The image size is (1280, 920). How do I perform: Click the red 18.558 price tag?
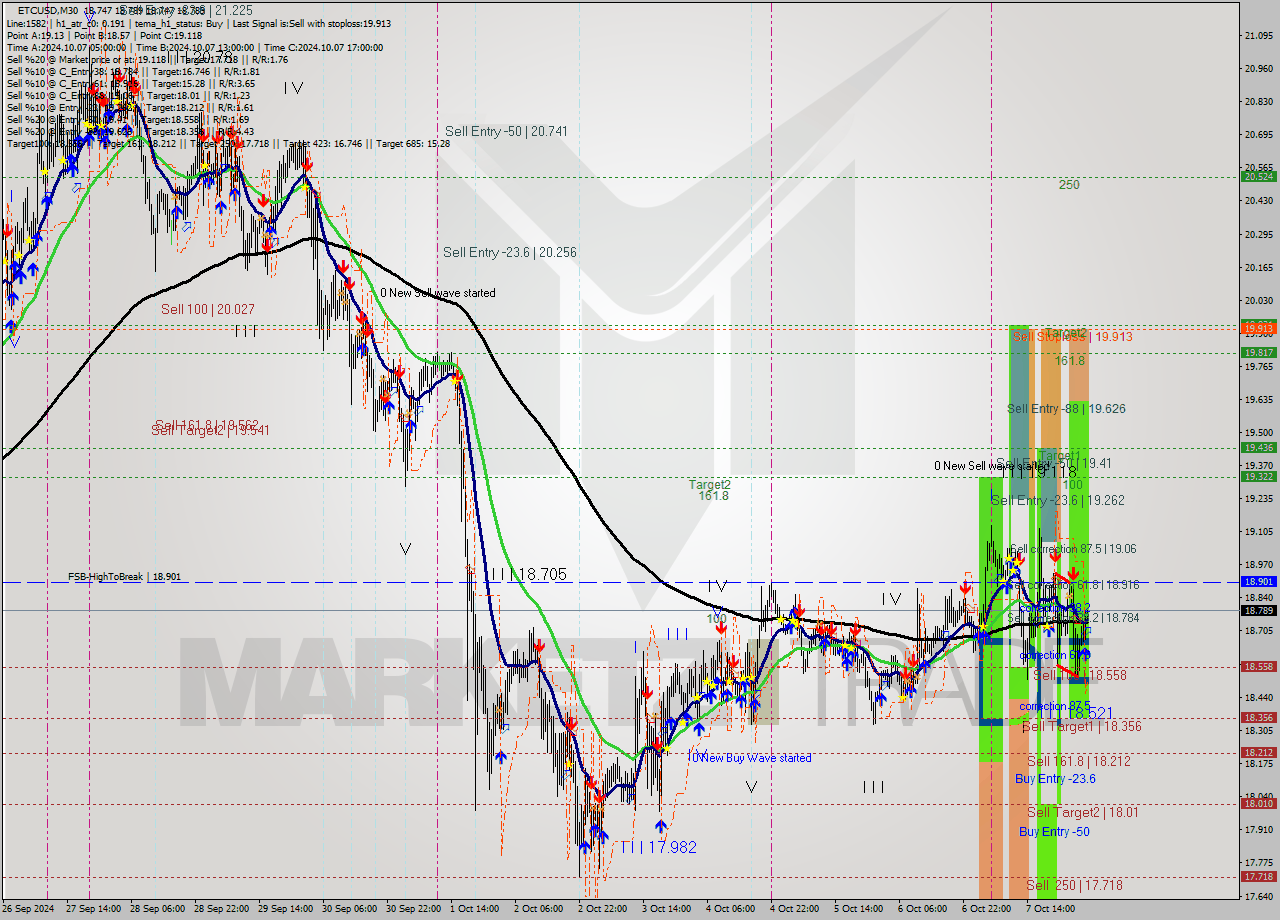pos(1258,667)
